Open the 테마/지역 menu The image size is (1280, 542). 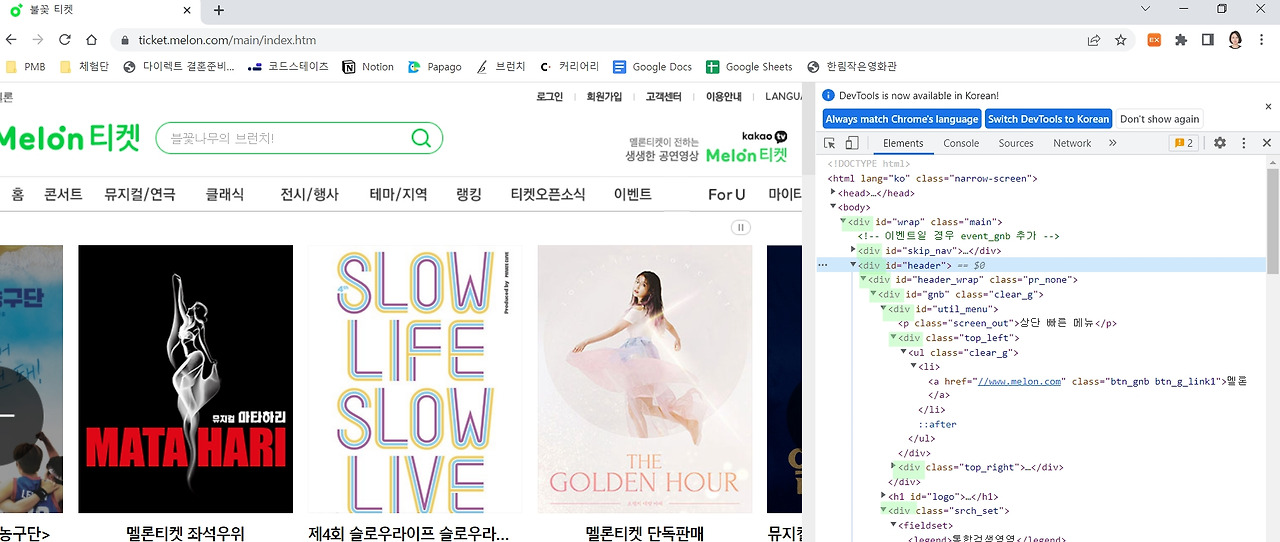pyautogui.click(x=398, y=194)
